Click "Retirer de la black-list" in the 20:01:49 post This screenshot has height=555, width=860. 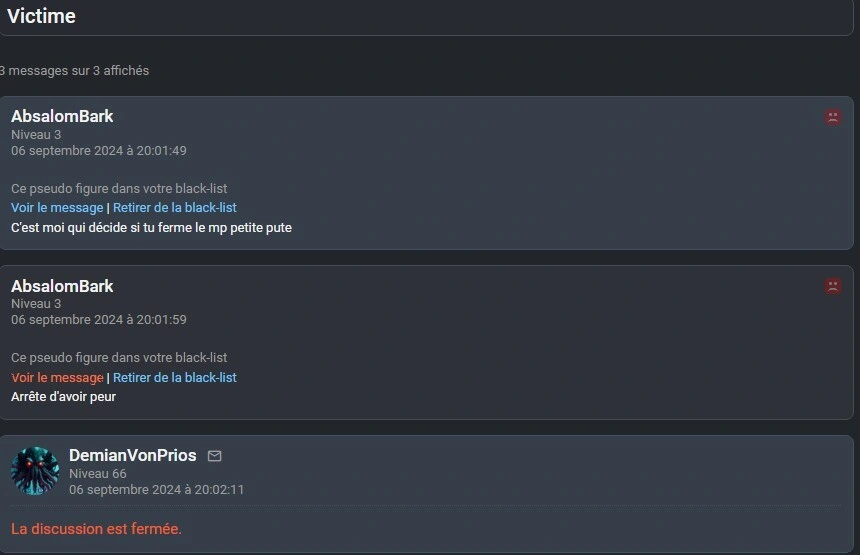174,208
